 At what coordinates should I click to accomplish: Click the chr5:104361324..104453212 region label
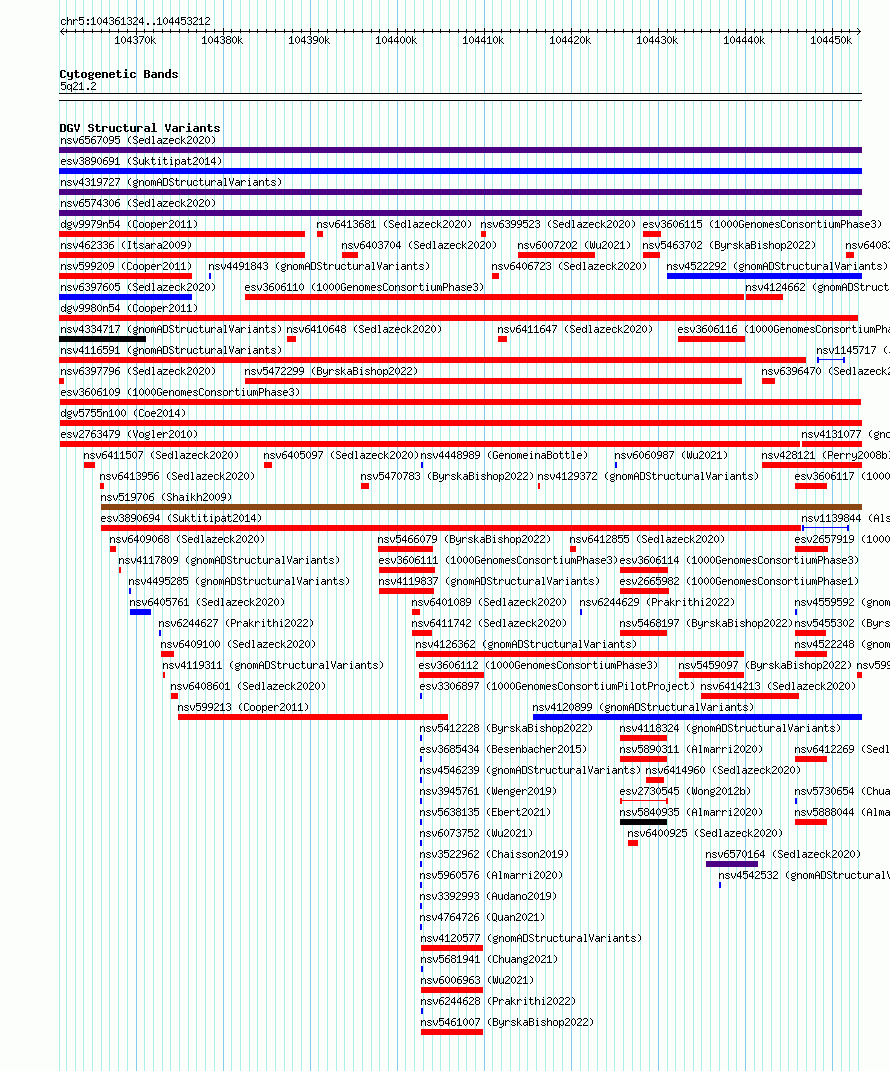(x=135, y=21)
